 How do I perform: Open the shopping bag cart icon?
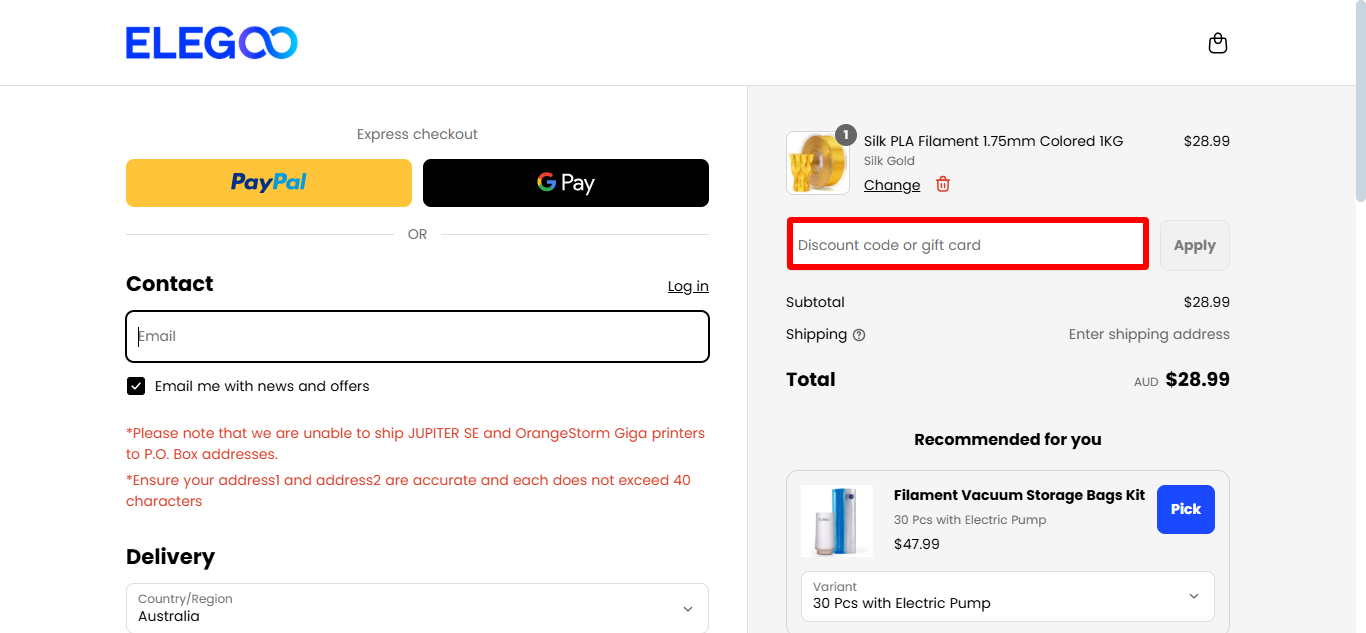click(1217, 43)
